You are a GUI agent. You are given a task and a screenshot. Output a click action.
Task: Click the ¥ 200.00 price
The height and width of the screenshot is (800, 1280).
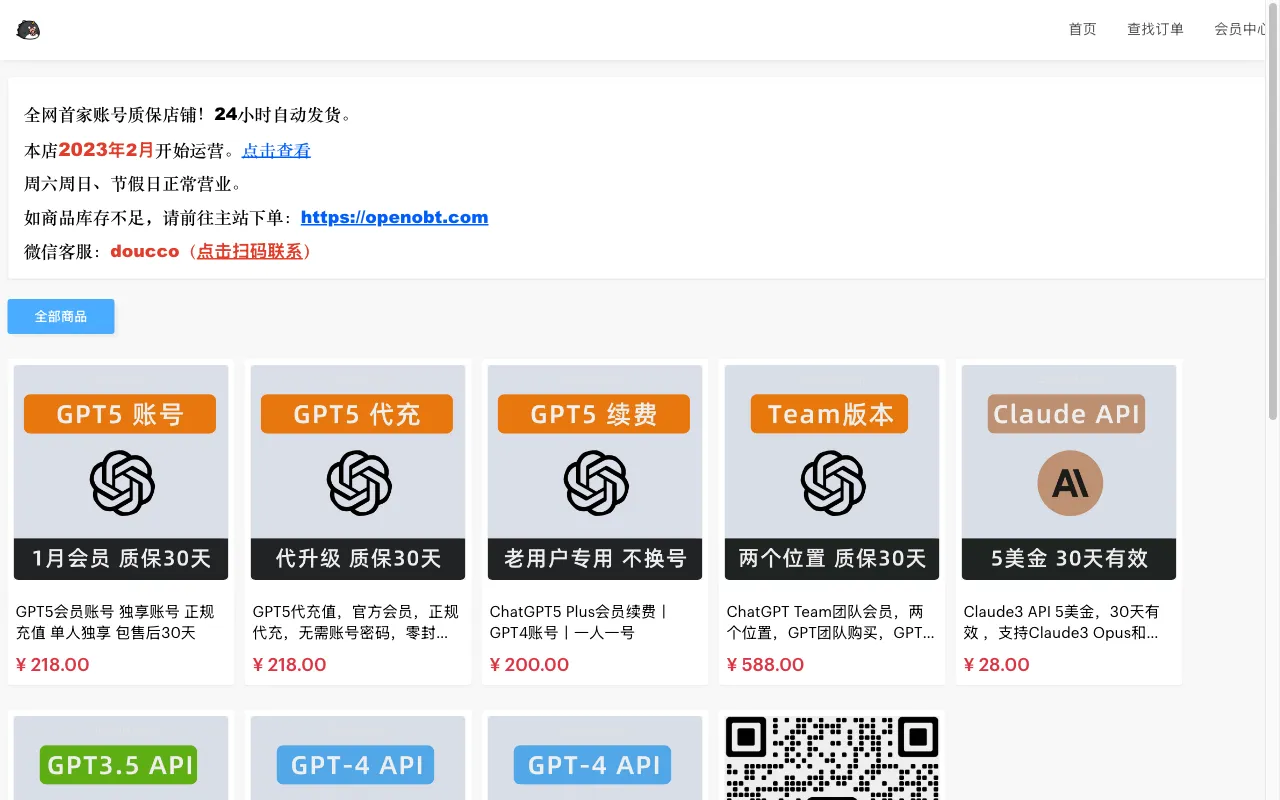tap(529, 665)
